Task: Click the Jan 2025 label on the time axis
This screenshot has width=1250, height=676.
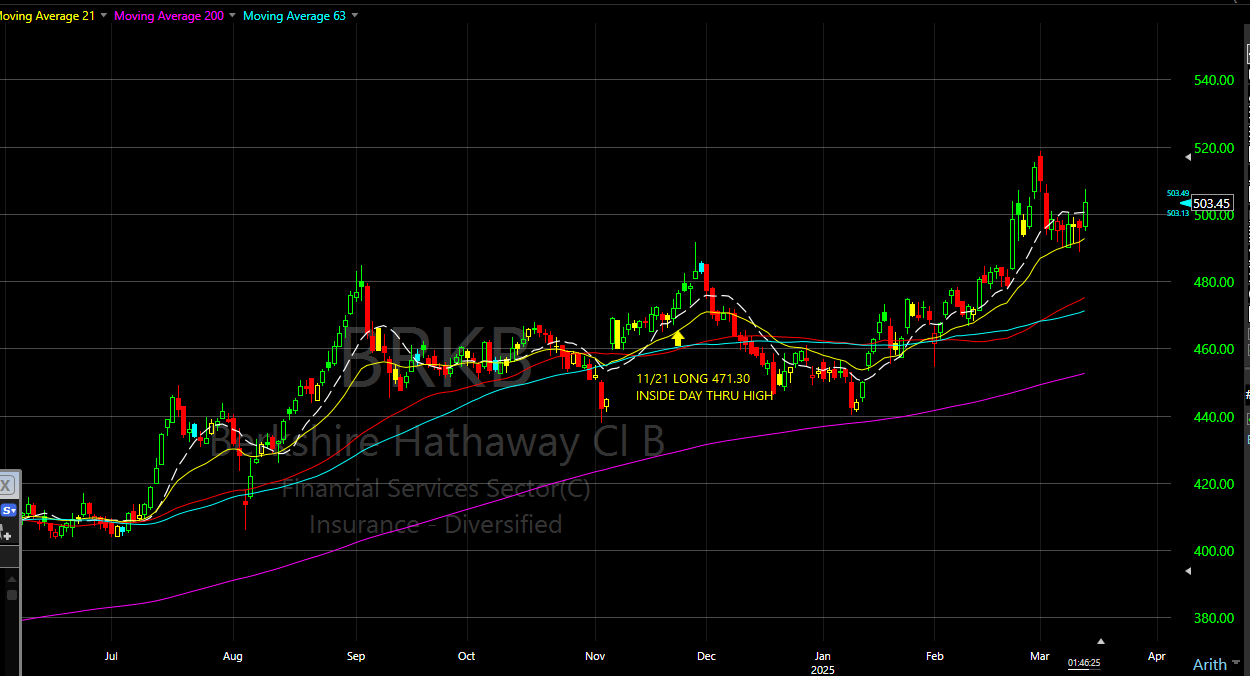Action: point(823,662)
